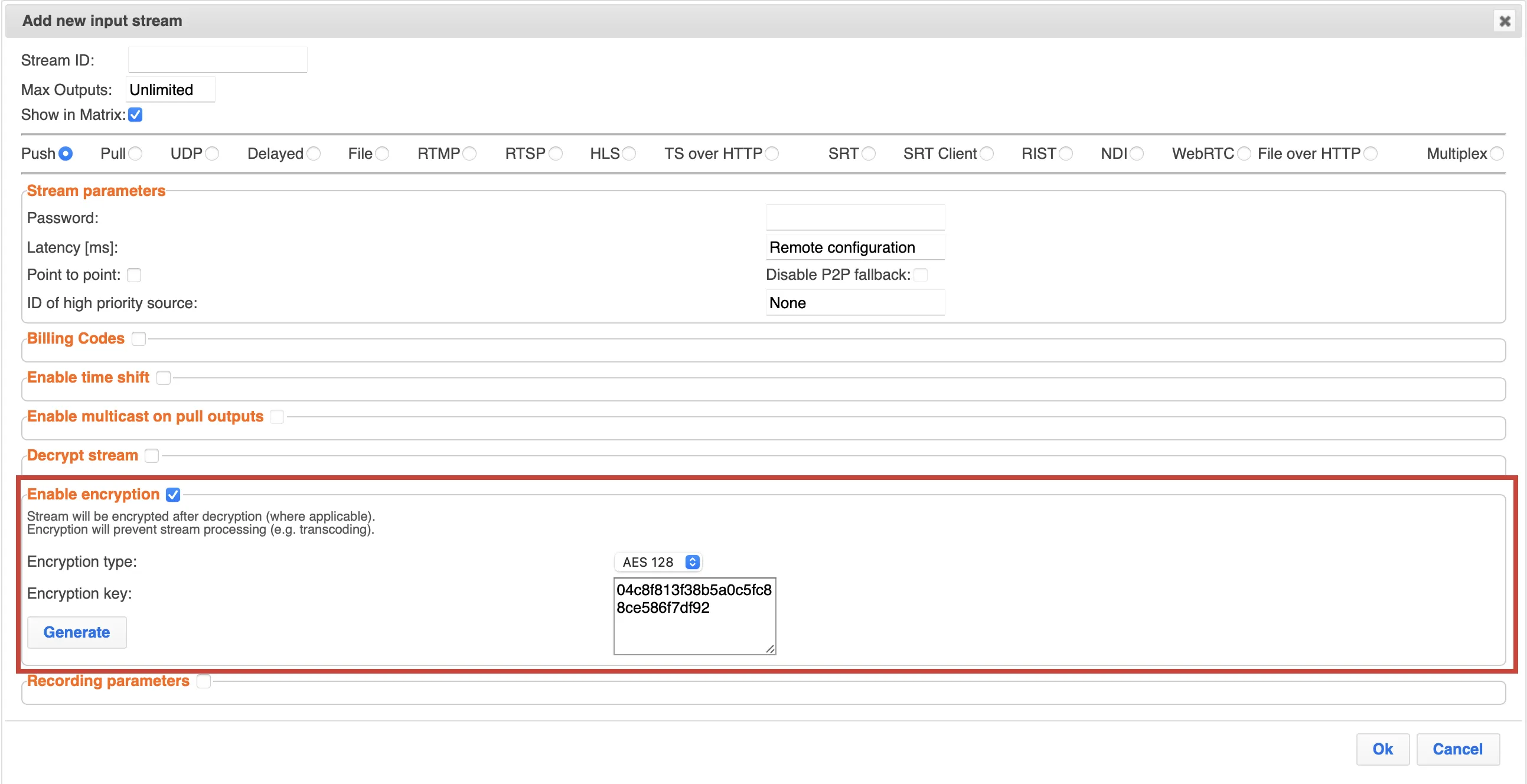Viewport: 1527px width, 784px height.
Task: Choose the SRT radio button
Action: [869, 154]
